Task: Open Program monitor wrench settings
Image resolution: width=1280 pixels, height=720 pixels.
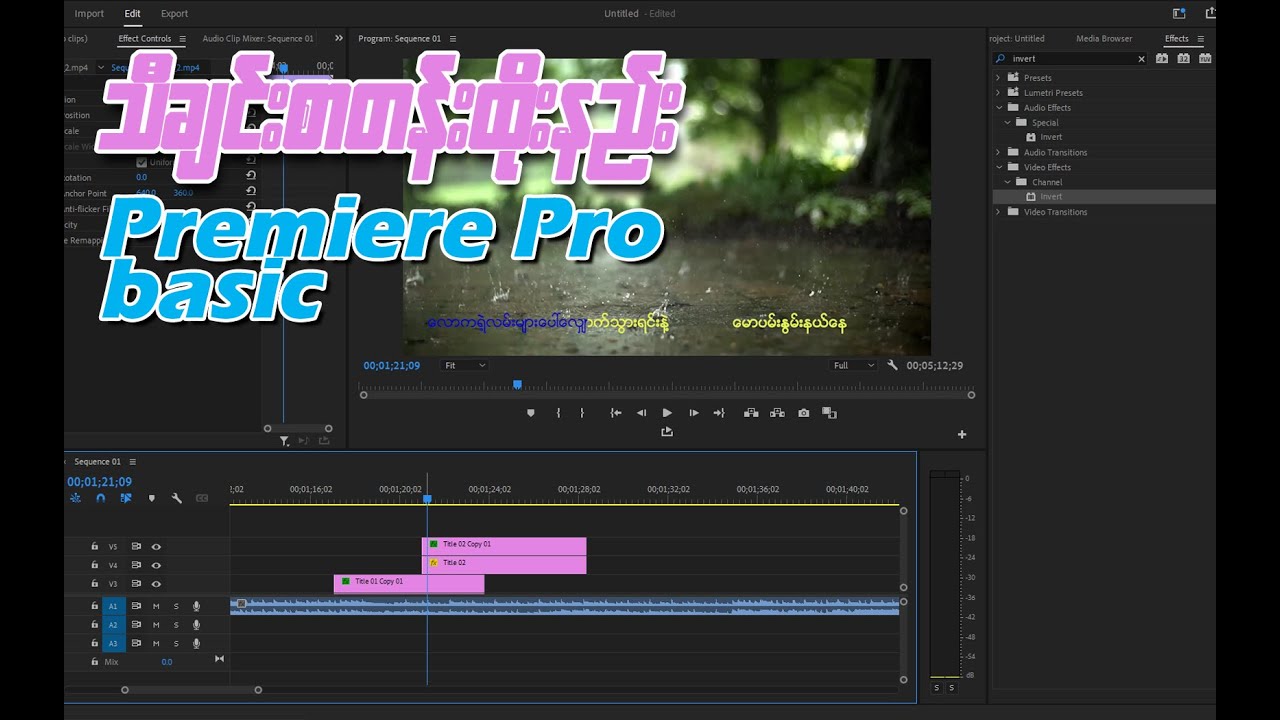Action: tap(893, 365)
